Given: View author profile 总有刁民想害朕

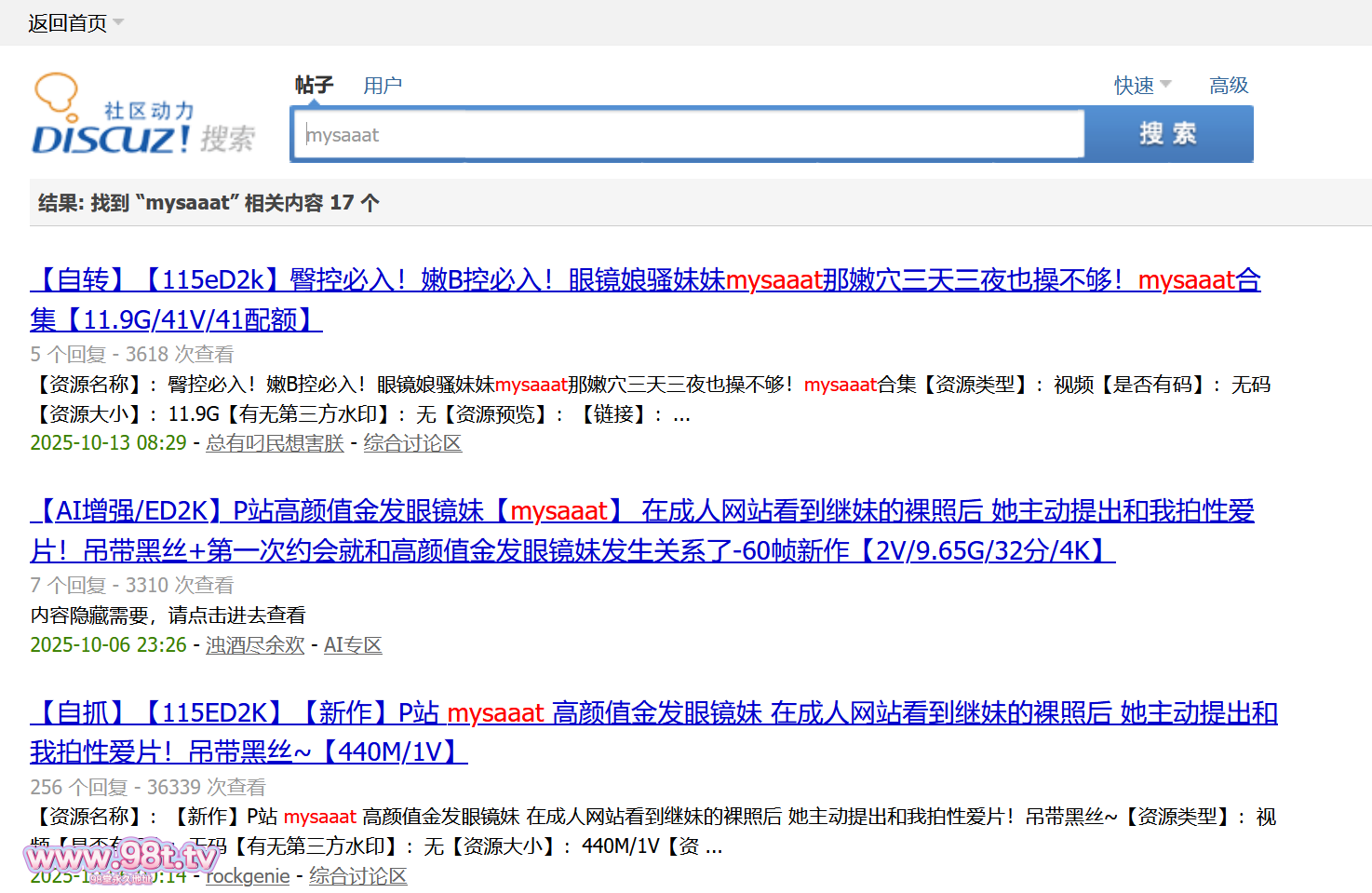Looking at the screenshot, I should point(275,443).
